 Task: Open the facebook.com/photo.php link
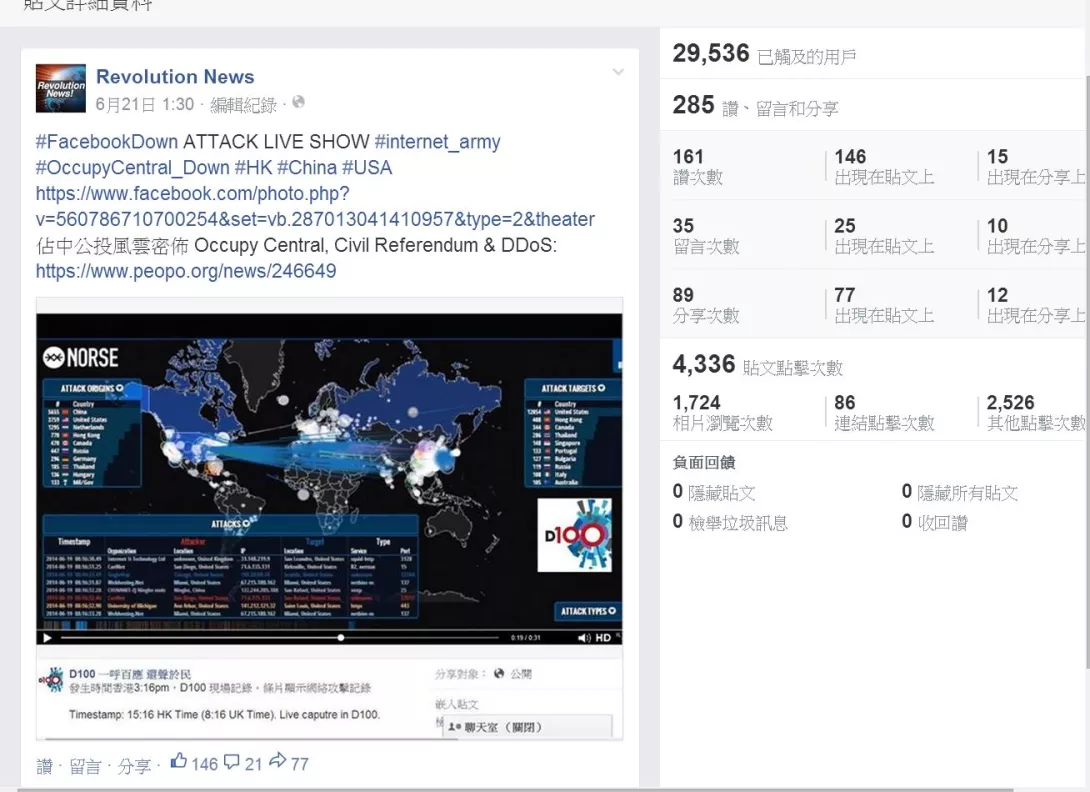(x=315, y=207)
